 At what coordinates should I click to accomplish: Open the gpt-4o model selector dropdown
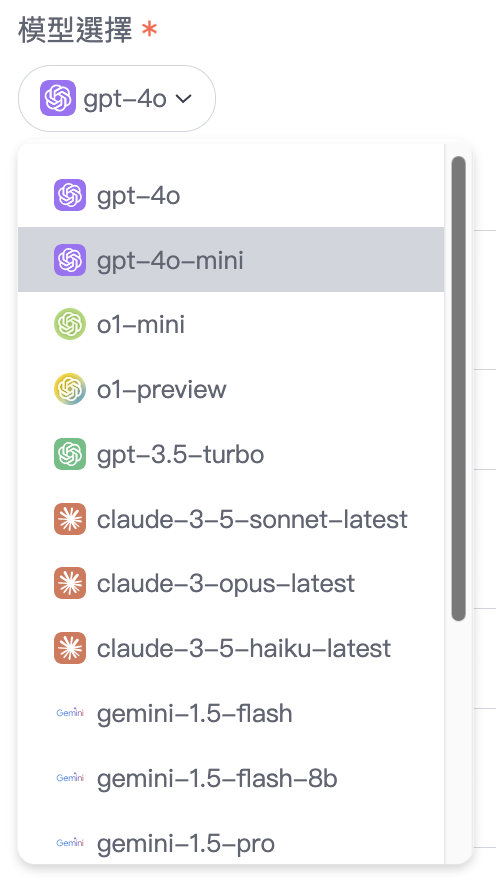click(117, 99)
